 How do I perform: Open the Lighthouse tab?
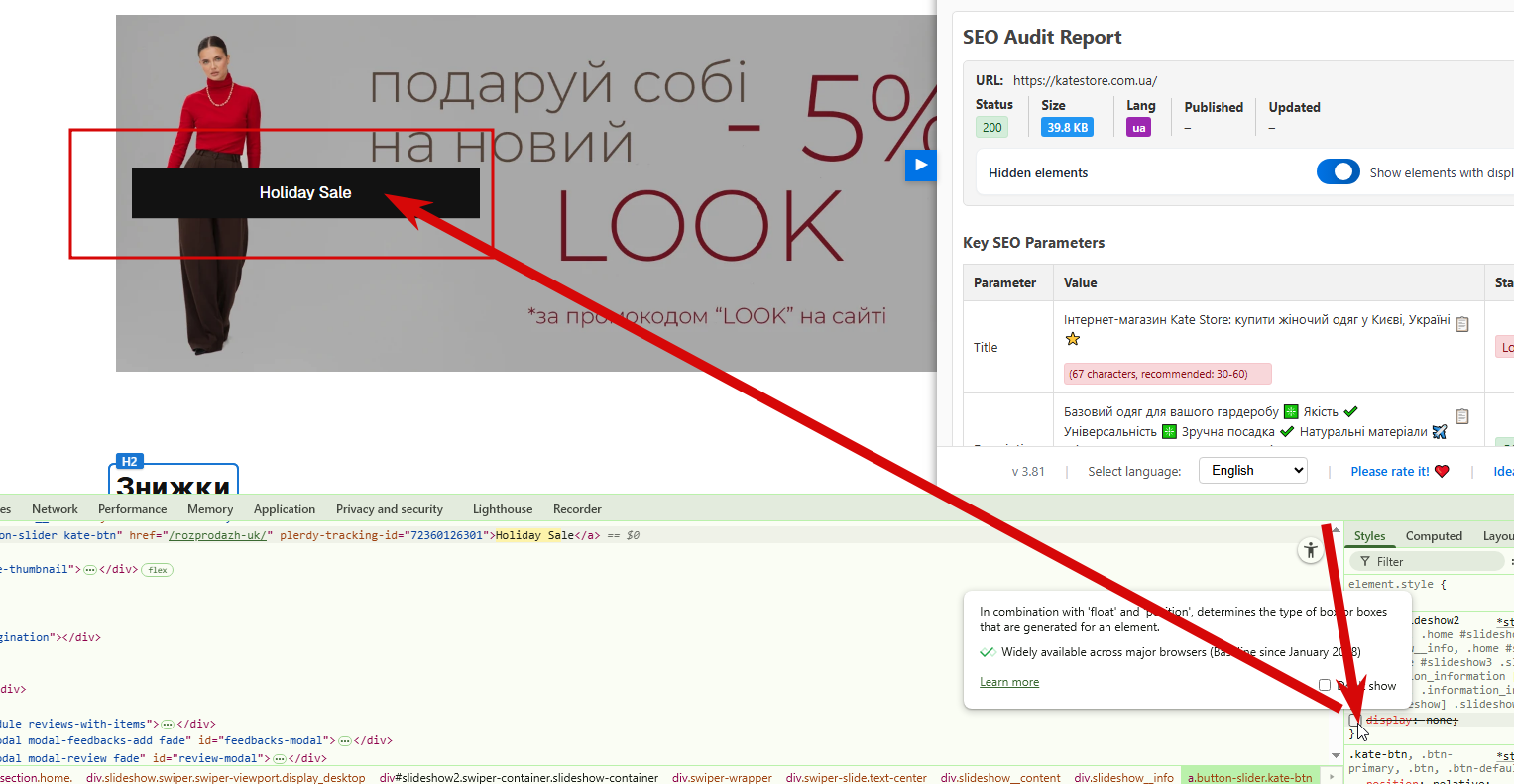503,509
